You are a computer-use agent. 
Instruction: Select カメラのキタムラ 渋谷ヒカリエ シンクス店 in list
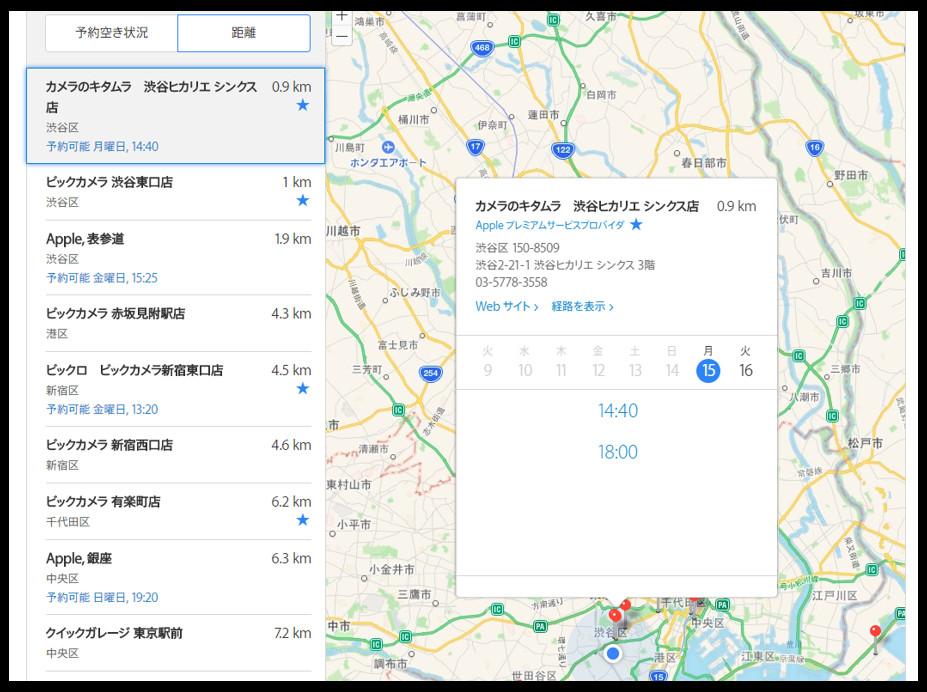tap(176, 116)
